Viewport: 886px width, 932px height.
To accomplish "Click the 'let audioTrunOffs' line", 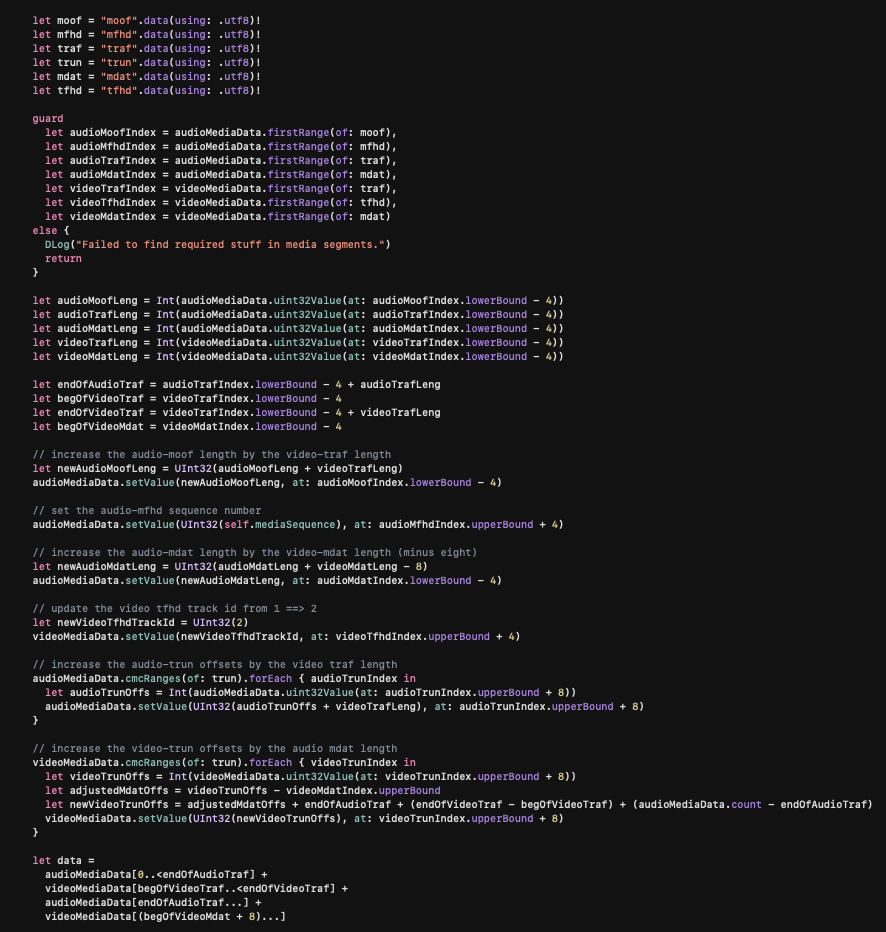I will tap(311, 692).
